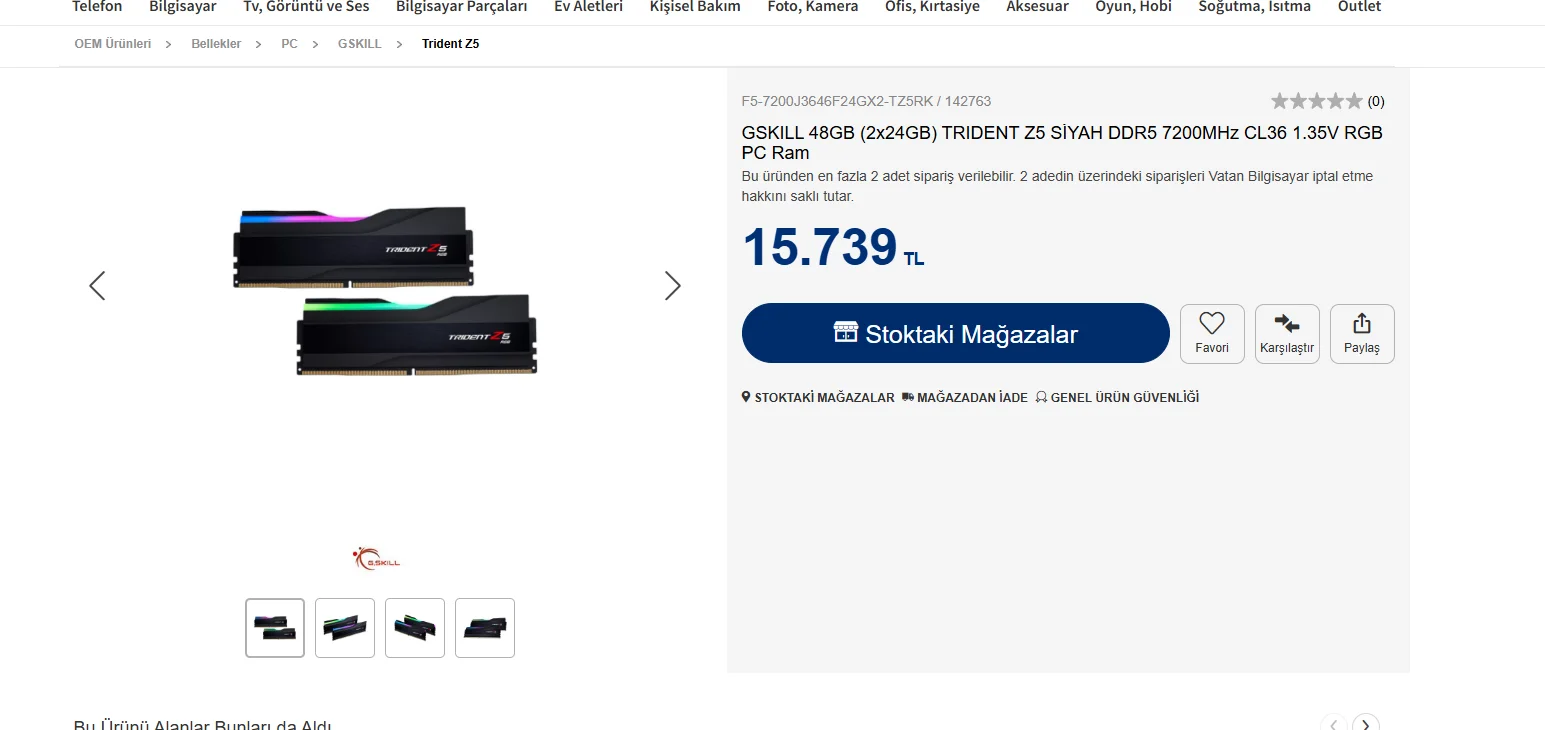Go to Bellekler breadcrumb link
This screenshot has height=730, width=1545.
216,44
